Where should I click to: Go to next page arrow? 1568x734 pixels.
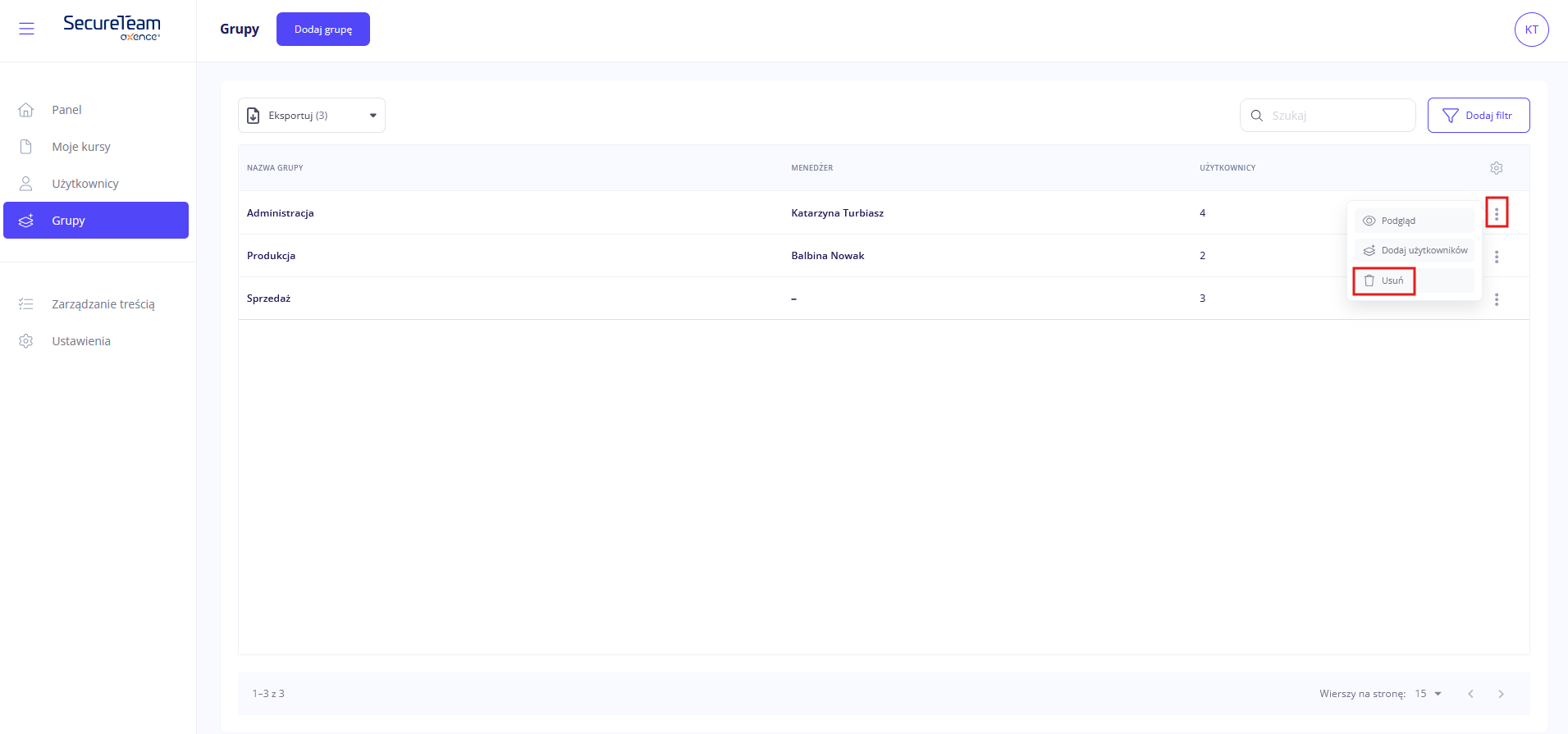pyautogui.click(x=1501, y=694)
